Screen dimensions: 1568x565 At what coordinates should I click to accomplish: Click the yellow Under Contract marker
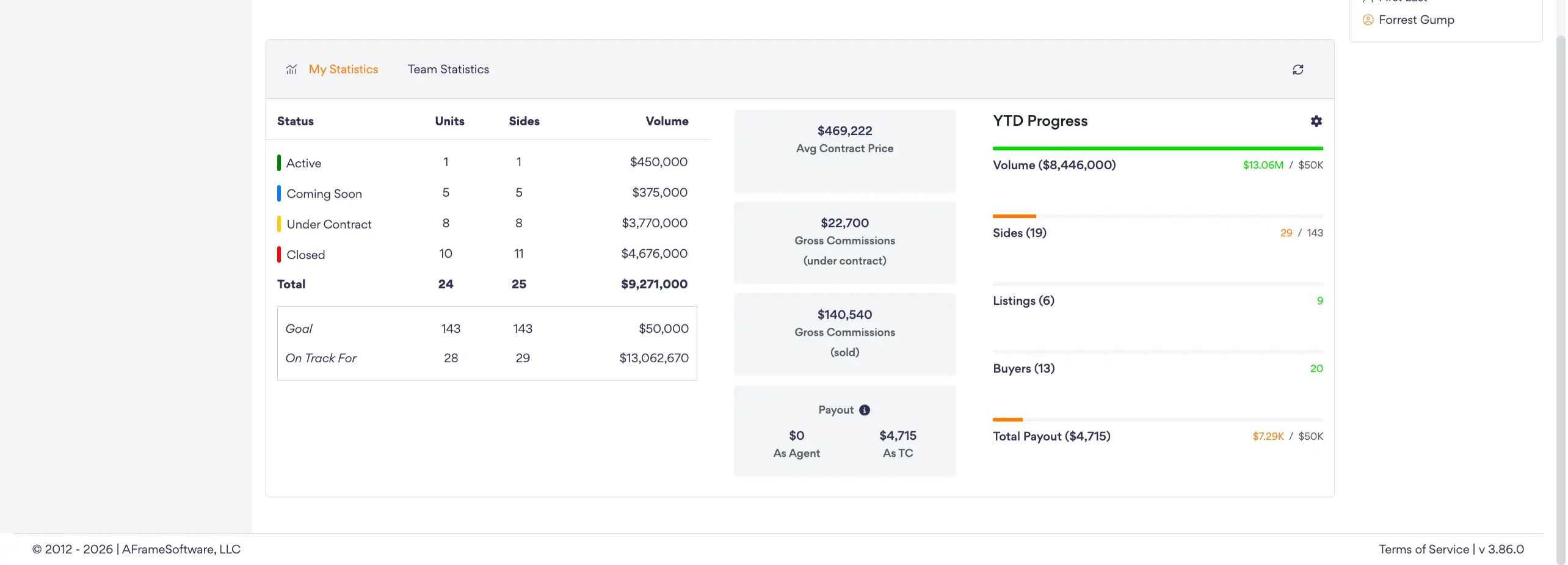click(x=279, y=224)
